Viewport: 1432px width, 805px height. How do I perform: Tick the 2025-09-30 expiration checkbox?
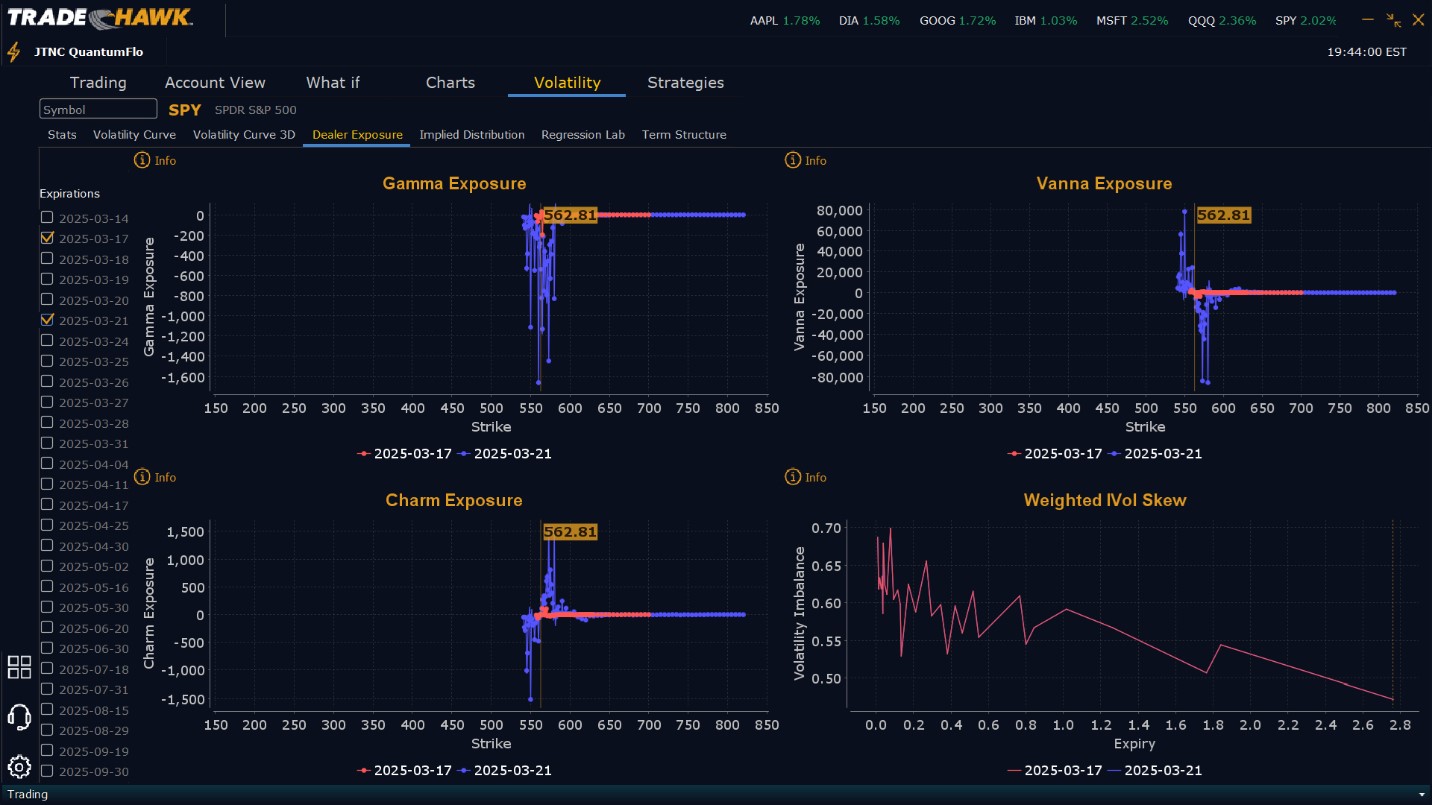(x=47, y=771)
